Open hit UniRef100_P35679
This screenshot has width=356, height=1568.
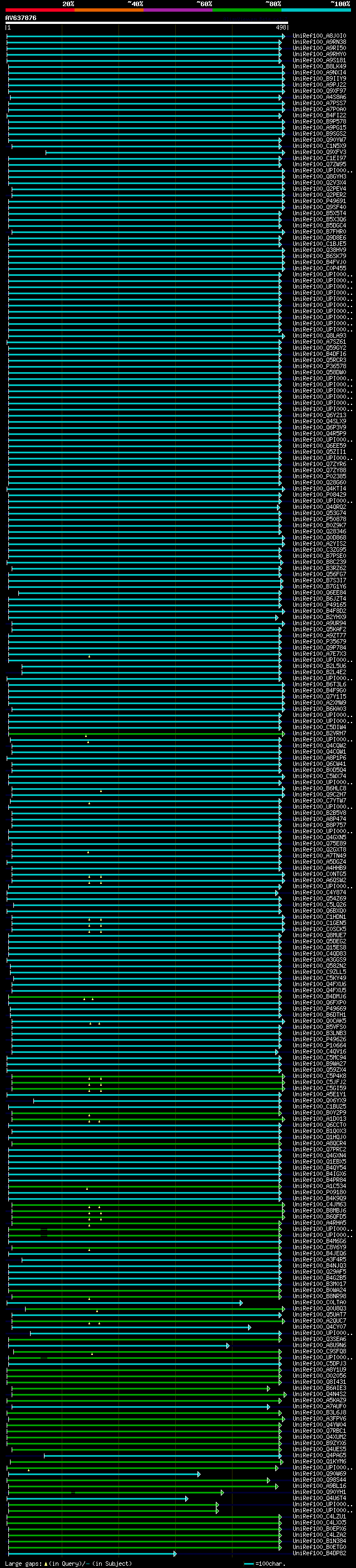tap(319, 641)
